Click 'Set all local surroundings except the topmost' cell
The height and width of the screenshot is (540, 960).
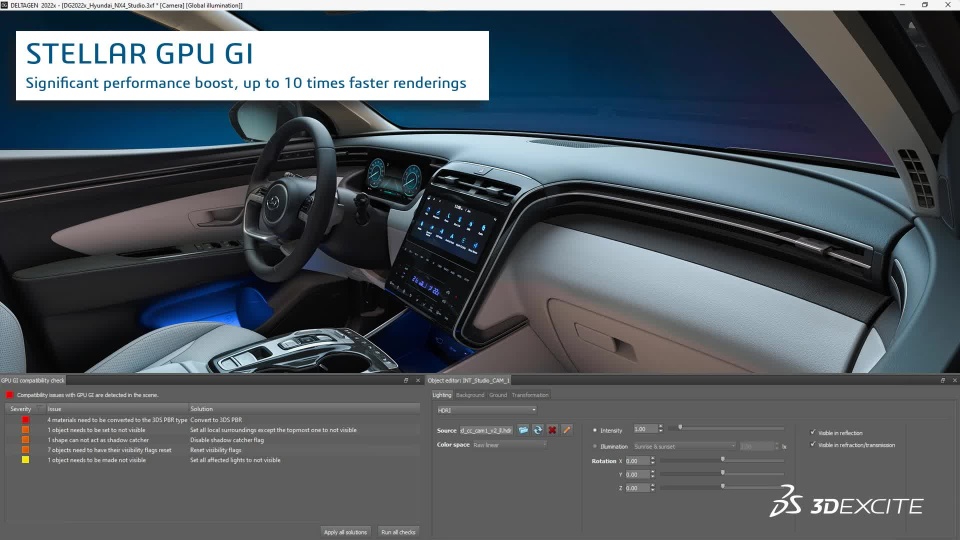pos(273,430)
